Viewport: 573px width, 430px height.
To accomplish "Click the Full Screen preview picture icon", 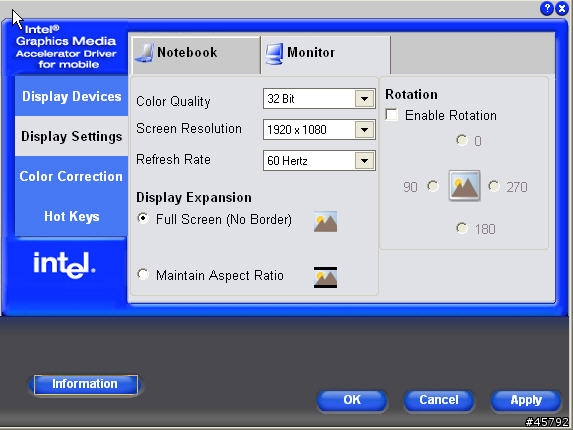I will point(325,221).
